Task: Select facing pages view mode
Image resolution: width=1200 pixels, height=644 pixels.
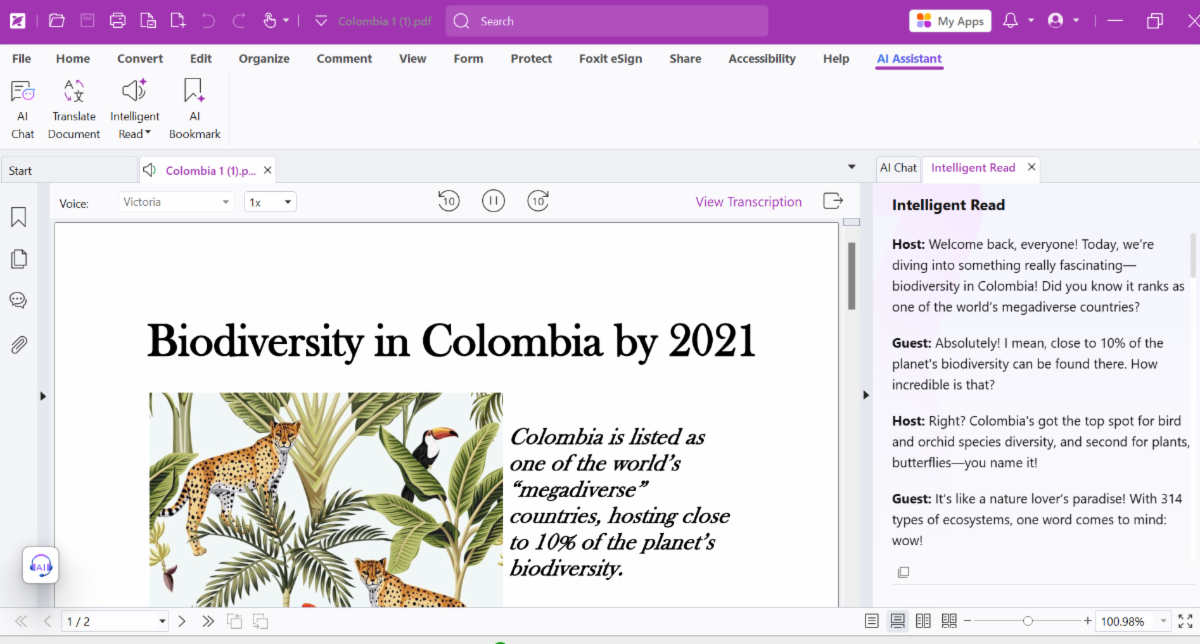Action: click(923, 621)
